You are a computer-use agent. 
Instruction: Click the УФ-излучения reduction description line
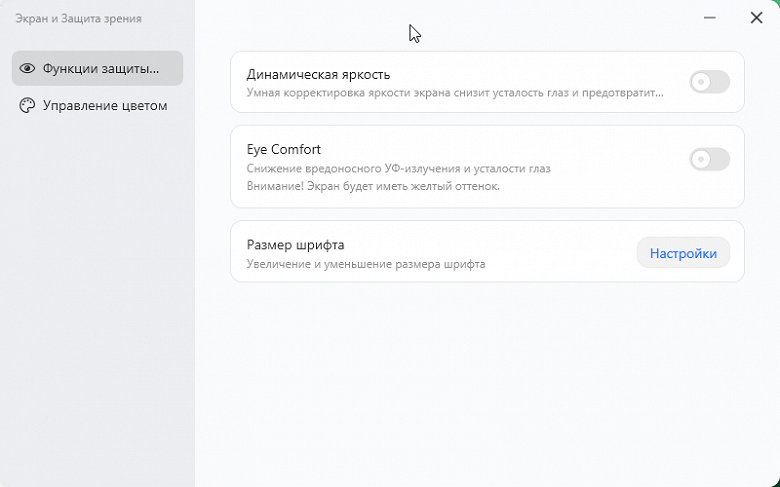click(398, 168)
